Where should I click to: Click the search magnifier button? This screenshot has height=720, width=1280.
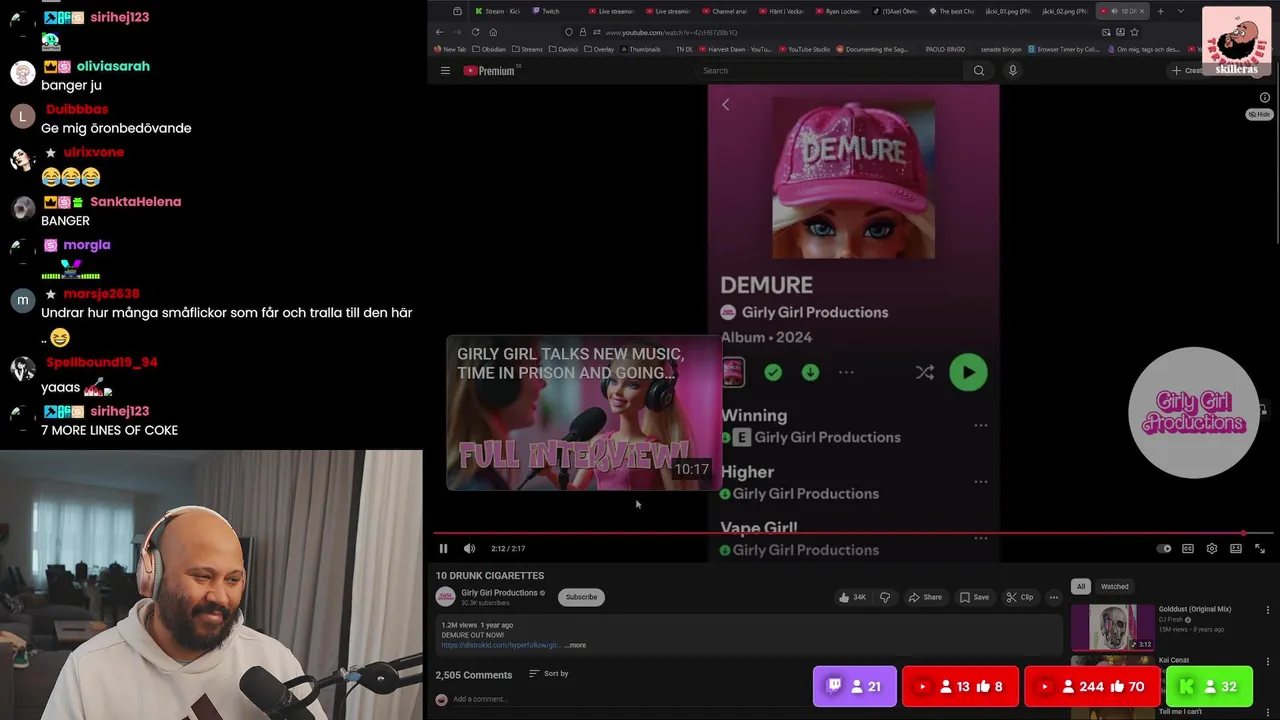tap(979, 70)
